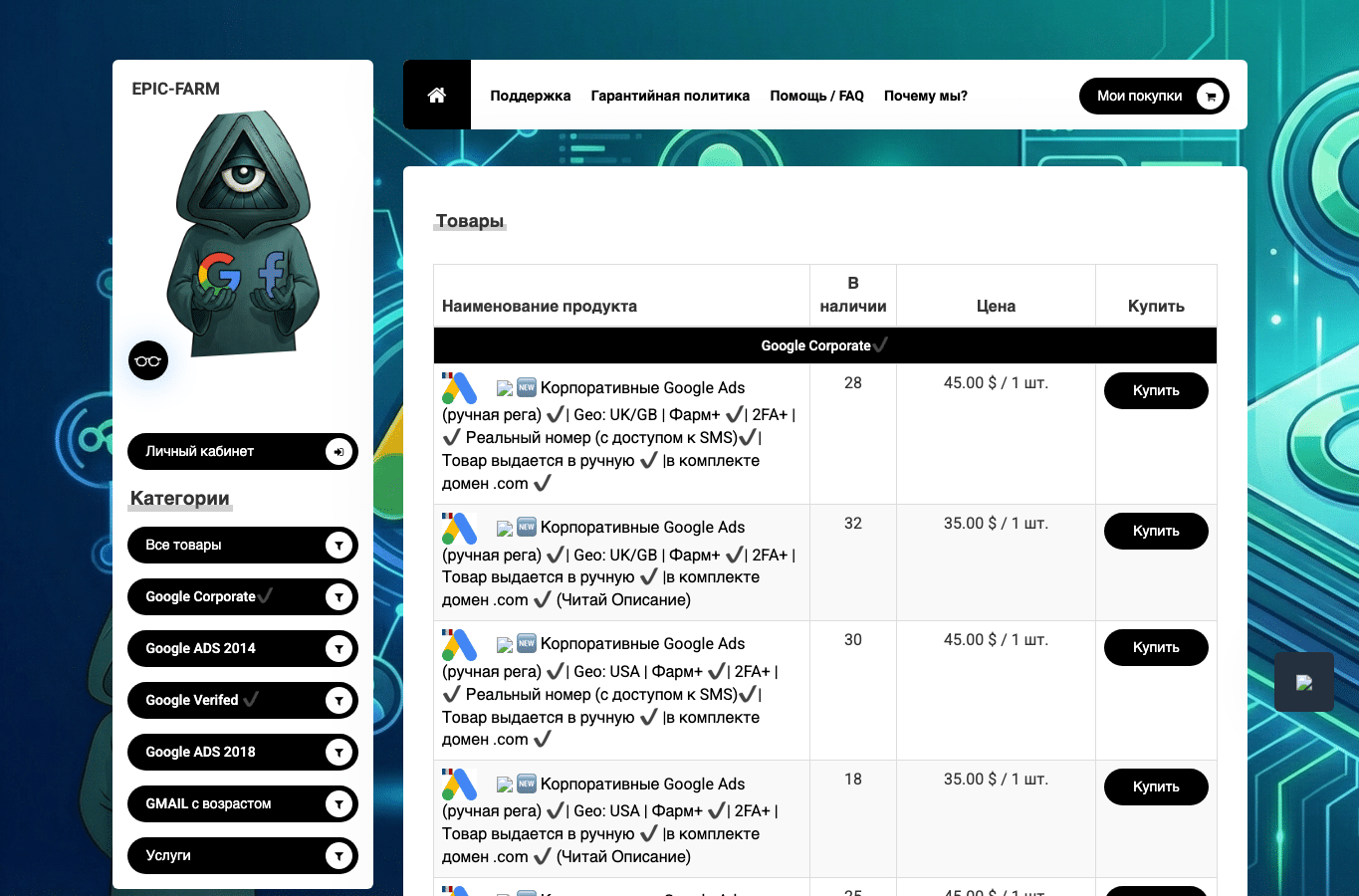Click Google Ads logo in the 28-stock row
The width and height of the screenshot is (1359, 896).
[460, 388]
